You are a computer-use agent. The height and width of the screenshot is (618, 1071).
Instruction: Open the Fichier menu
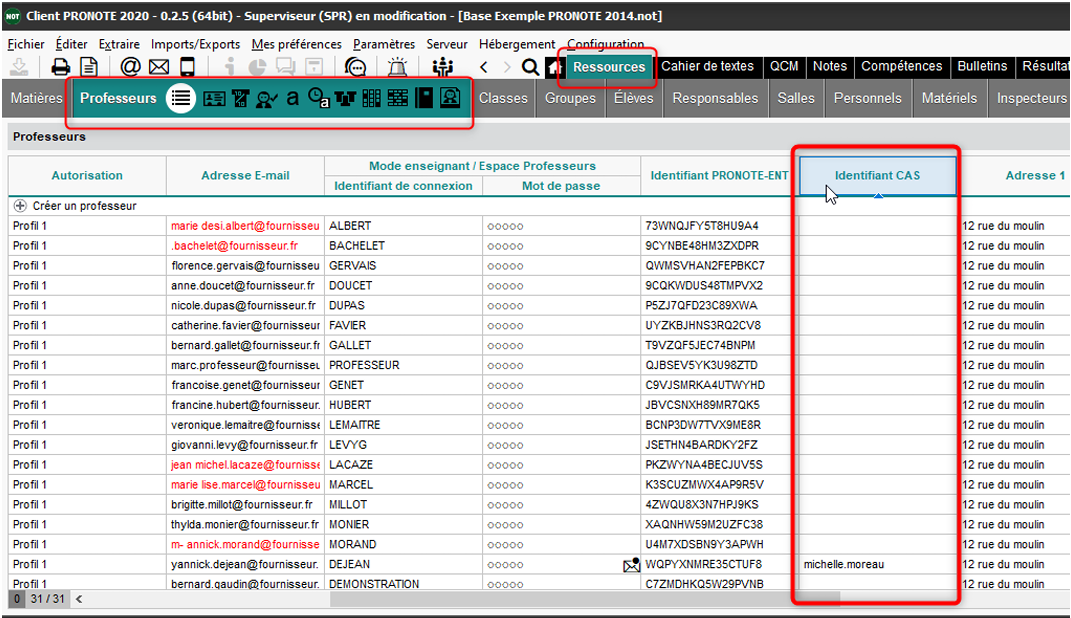pos(26,44)
